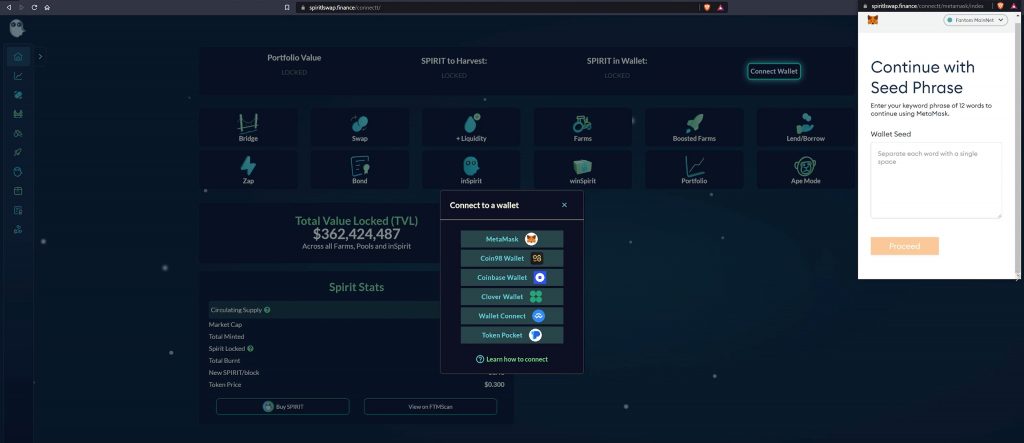Open the Boosted Farms tile
The width and height of the screenshot is (1024, 443).
tap(694, 127)
